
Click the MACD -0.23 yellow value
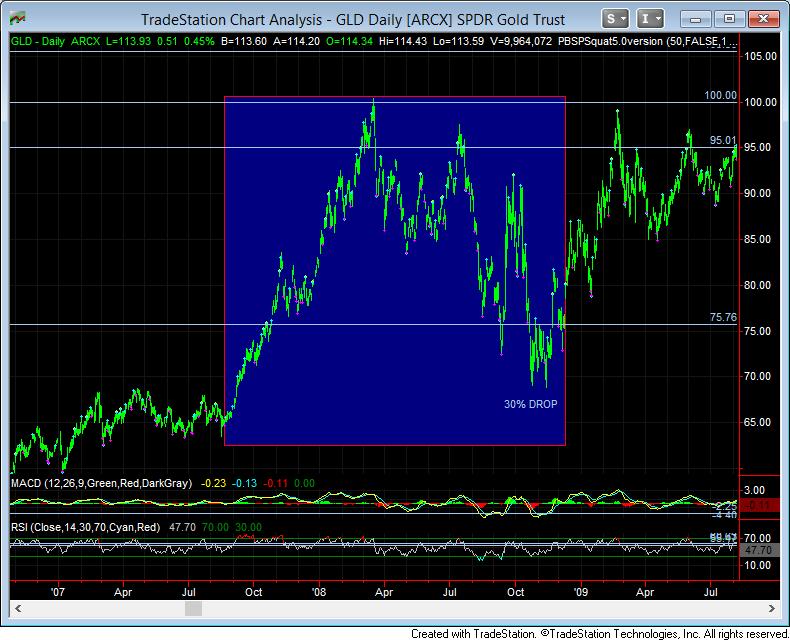click(x=214, y=483)
